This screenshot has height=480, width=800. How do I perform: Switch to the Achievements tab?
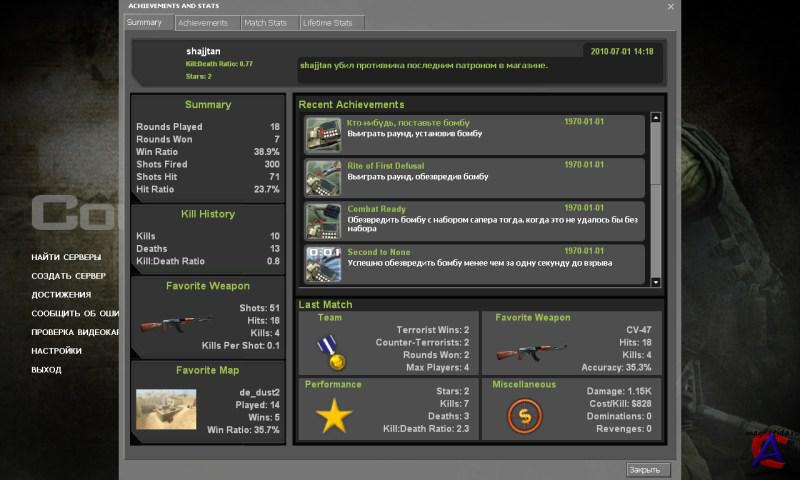pyautogui.click(x=203, y=22)
